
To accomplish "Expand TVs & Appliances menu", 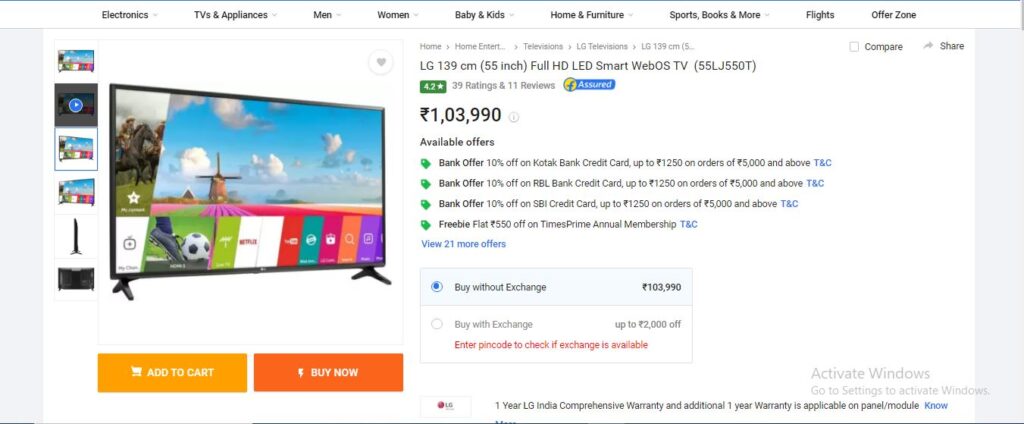I will [x=235, y=14].
